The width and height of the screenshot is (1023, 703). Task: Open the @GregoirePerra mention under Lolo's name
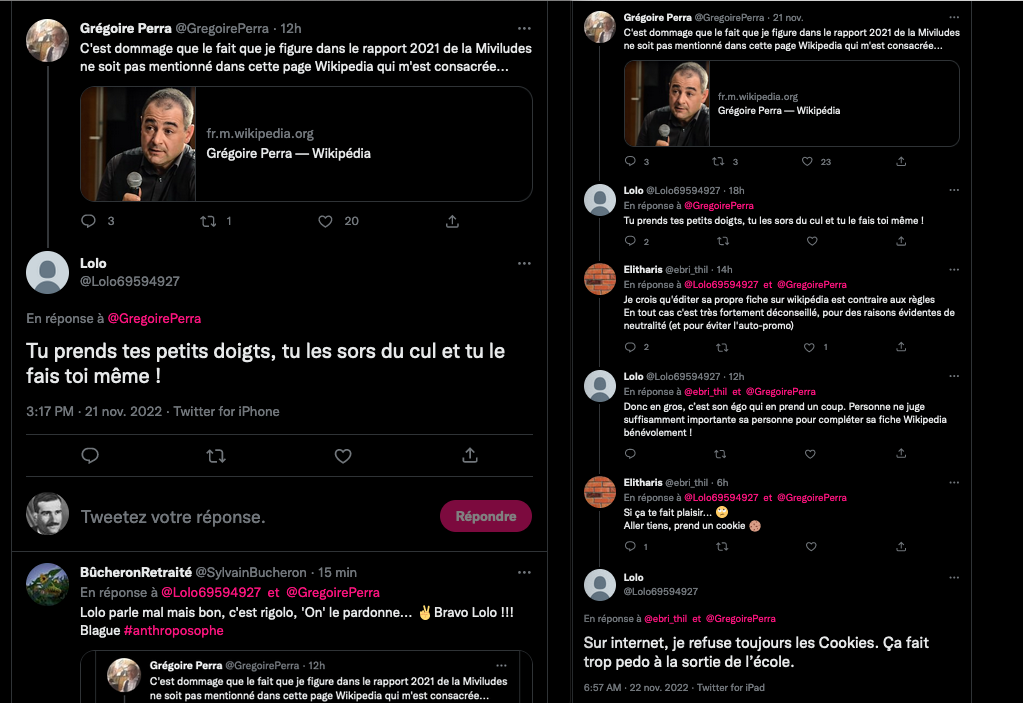pyautogui.click(x=154, y=318)
